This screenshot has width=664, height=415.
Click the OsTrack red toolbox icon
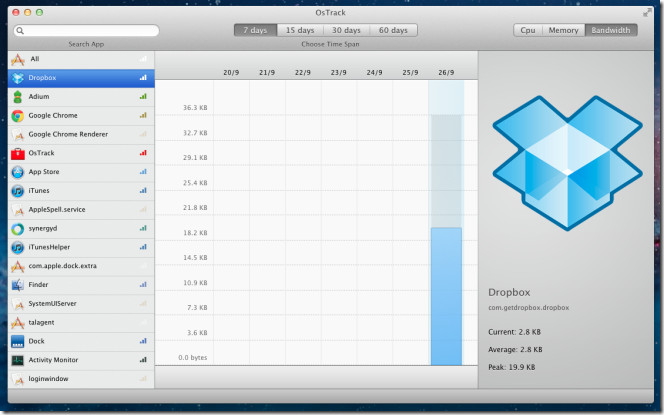pos(17,153)
